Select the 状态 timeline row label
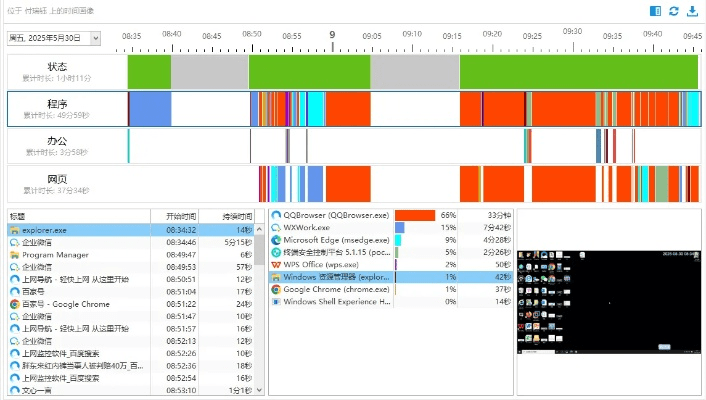Image resolution: width=706 pixels, height=400 pixels. (x=58, y=71)
